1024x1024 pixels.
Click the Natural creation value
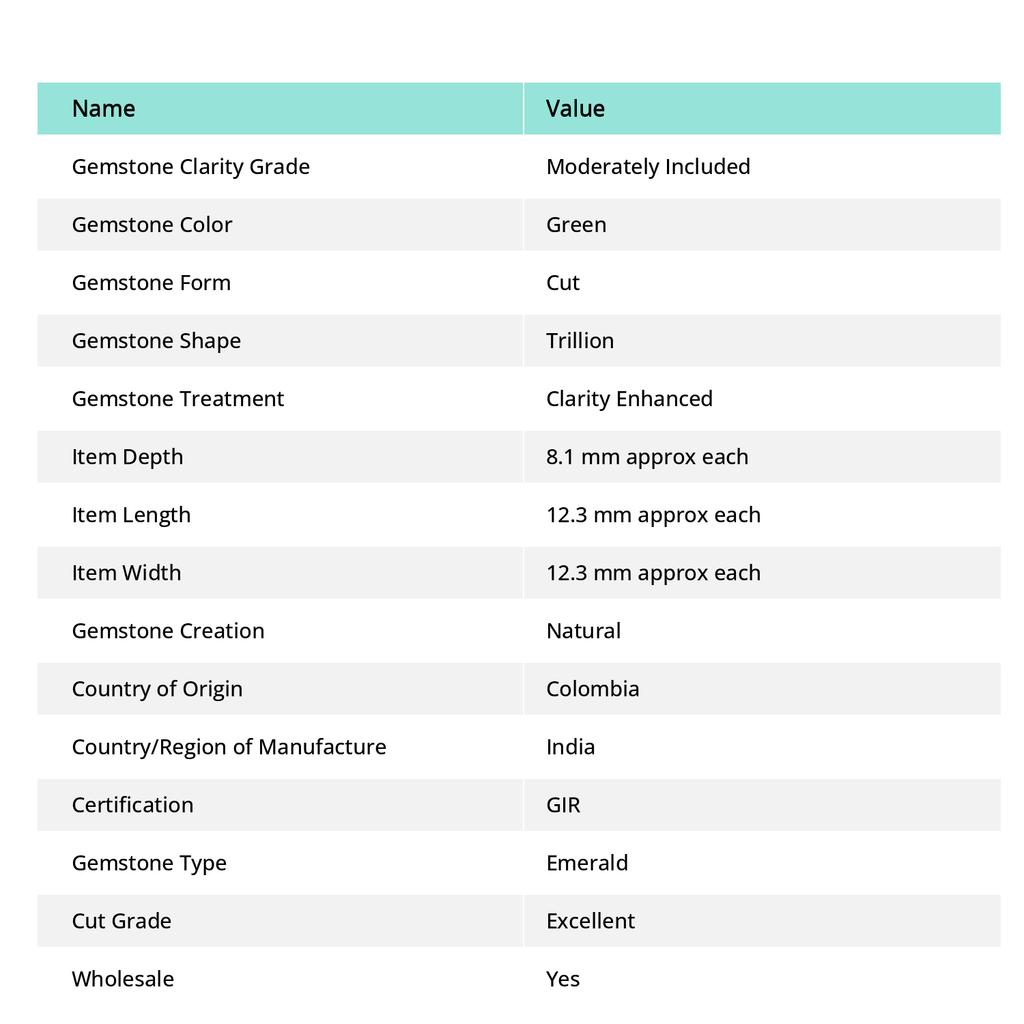tap(583, 630)
